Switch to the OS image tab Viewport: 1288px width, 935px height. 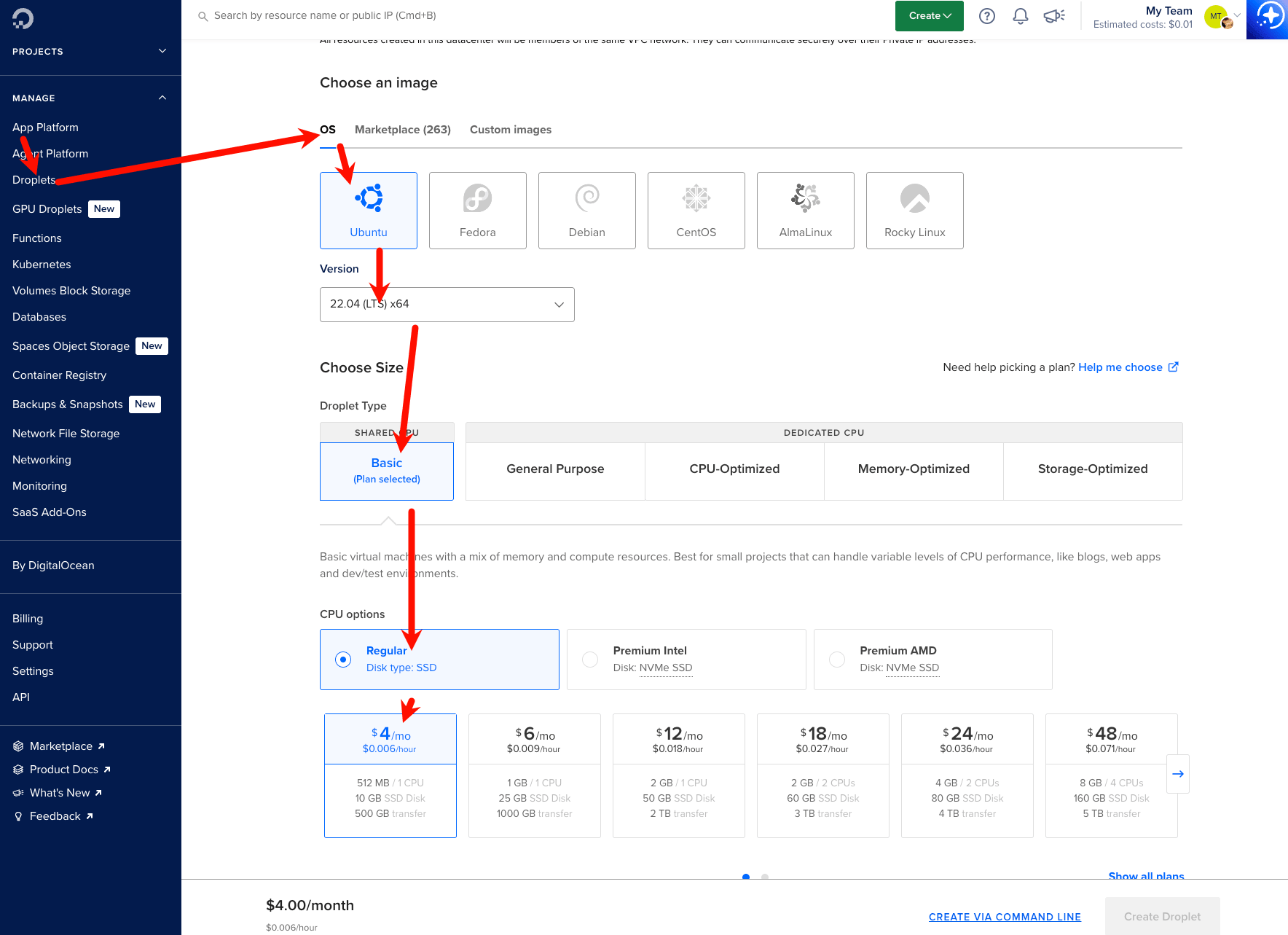[328, 130]
